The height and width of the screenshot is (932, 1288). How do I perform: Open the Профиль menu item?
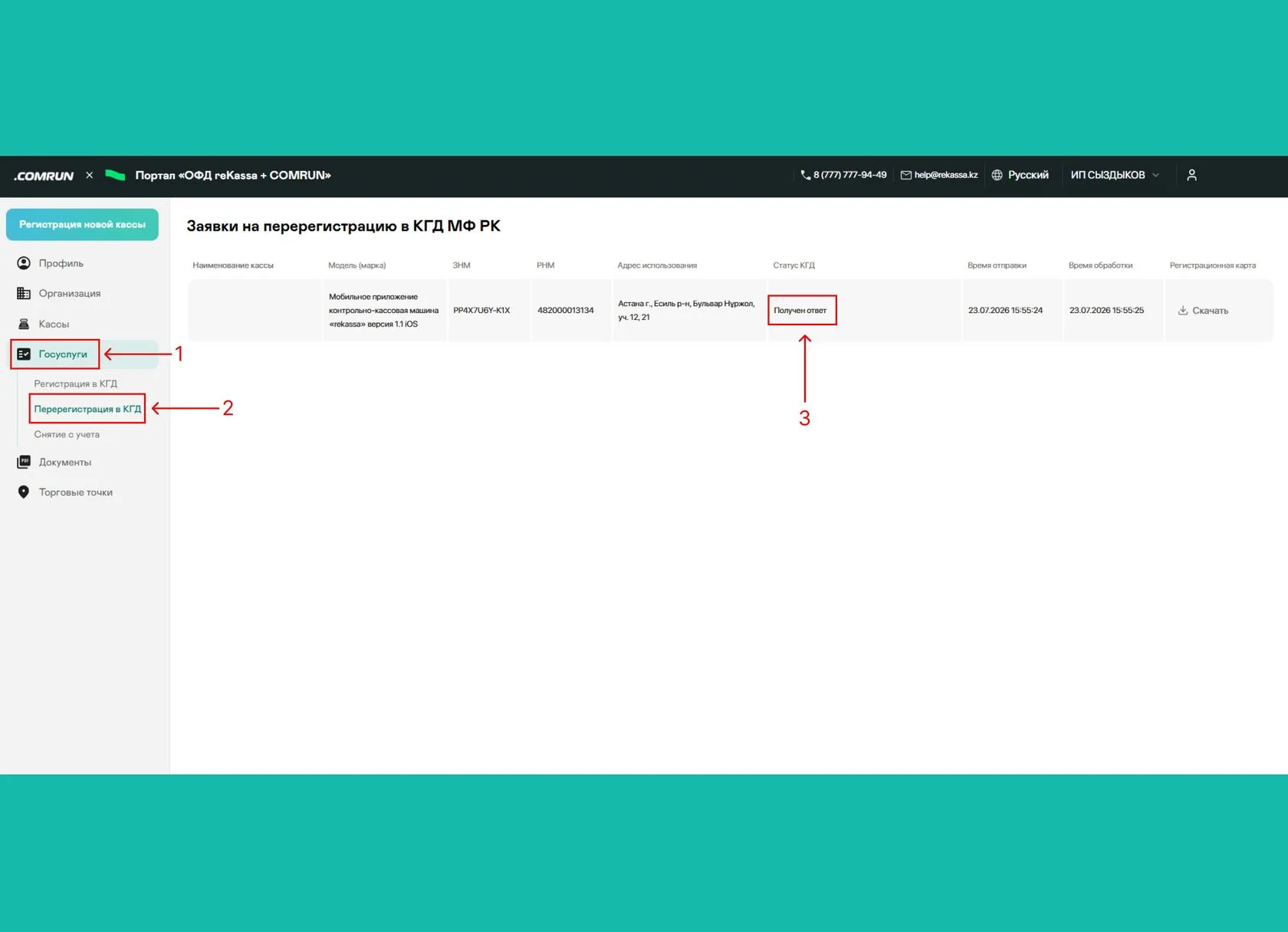click(x=61, y=263)
